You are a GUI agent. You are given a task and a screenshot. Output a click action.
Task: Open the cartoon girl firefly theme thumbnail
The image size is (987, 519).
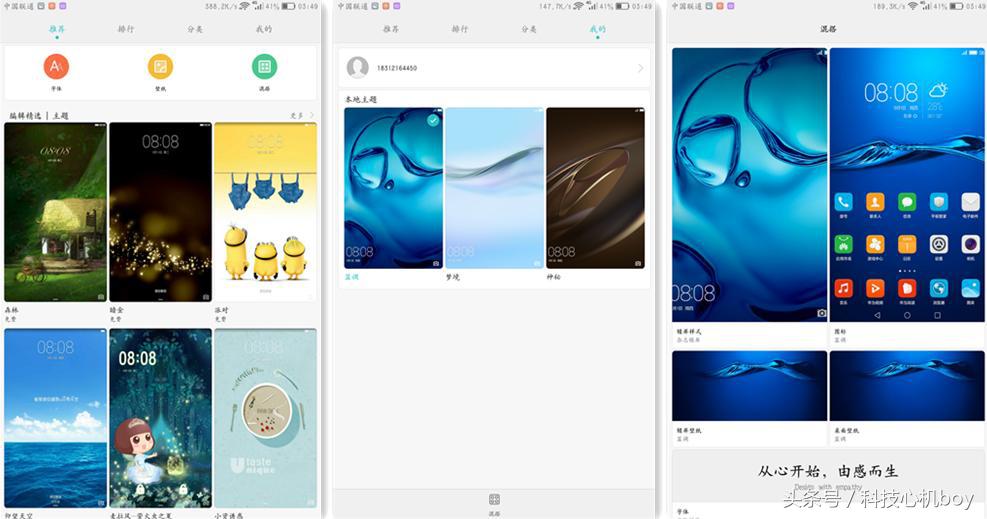pyautogui.click(x=161, y=418)
